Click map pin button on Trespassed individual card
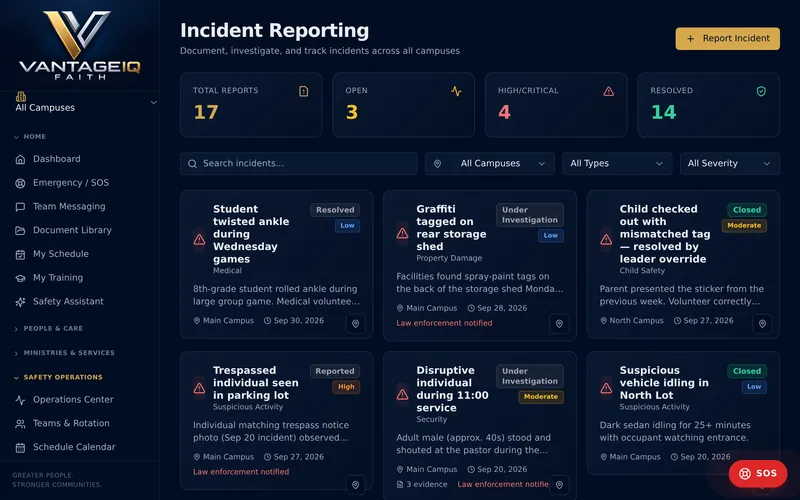Screen dimensions: 800x500 [x=356, y=485]
